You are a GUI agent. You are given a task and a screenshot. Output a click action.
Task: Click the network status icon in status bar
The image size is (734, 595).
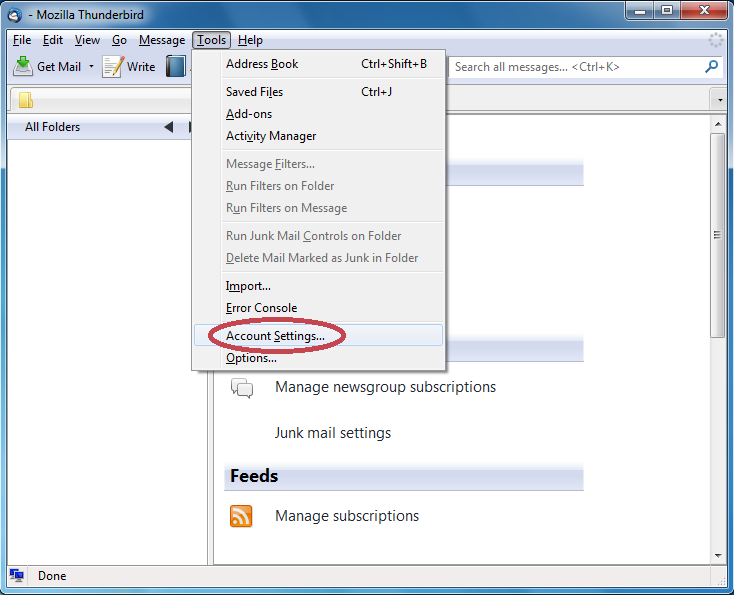(17, 575)
